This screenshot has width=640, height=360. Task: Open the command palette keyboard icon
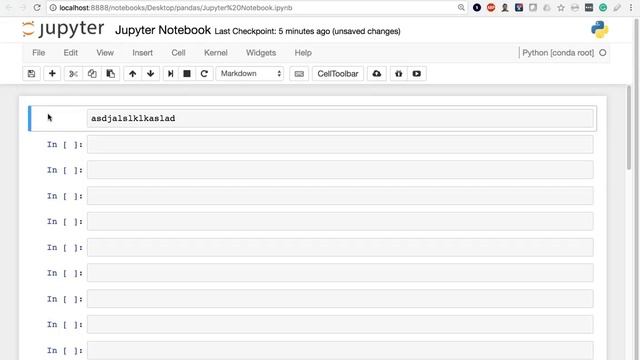[299, 74]
